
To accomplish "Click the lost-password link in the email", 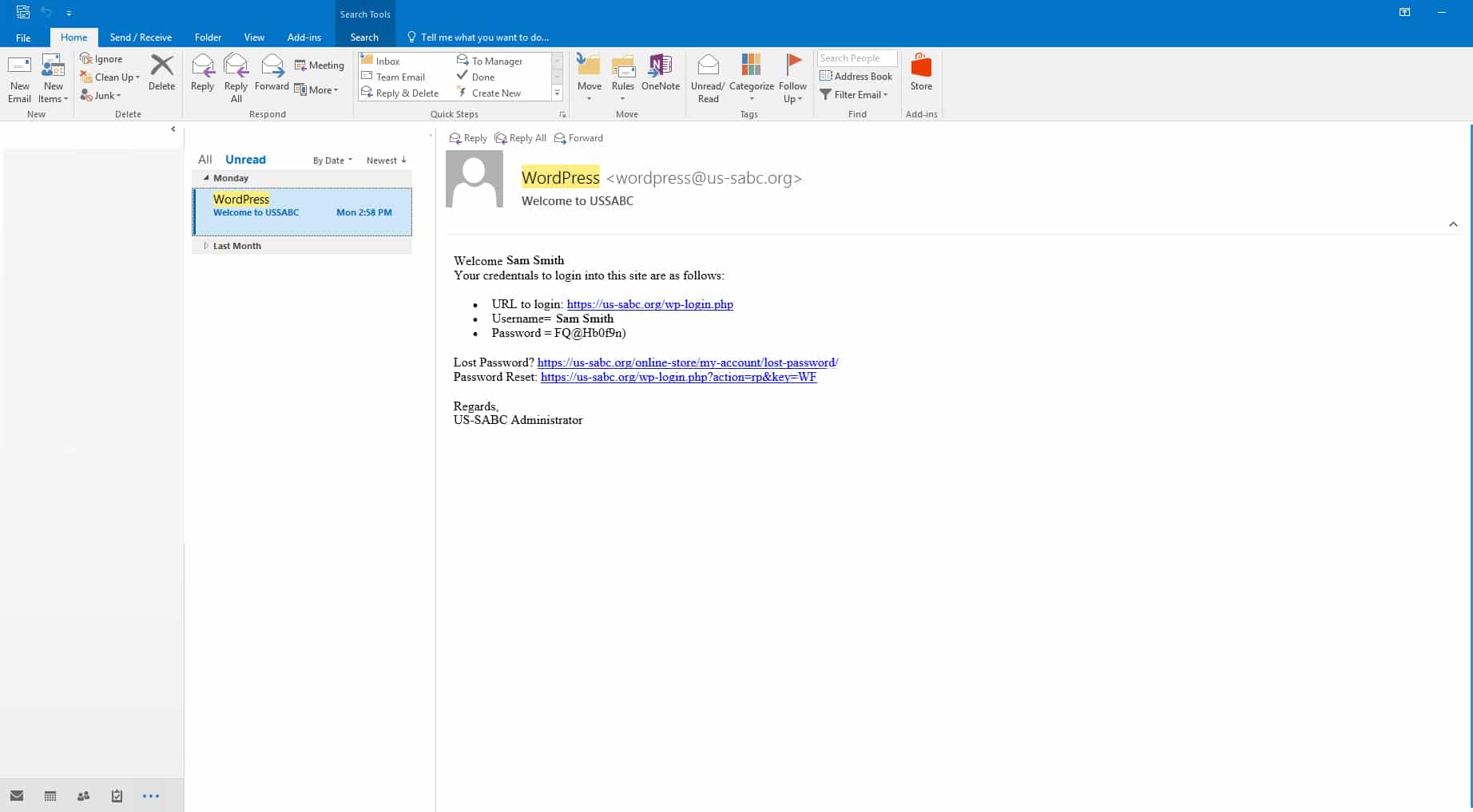I will [x=687, y=362].
